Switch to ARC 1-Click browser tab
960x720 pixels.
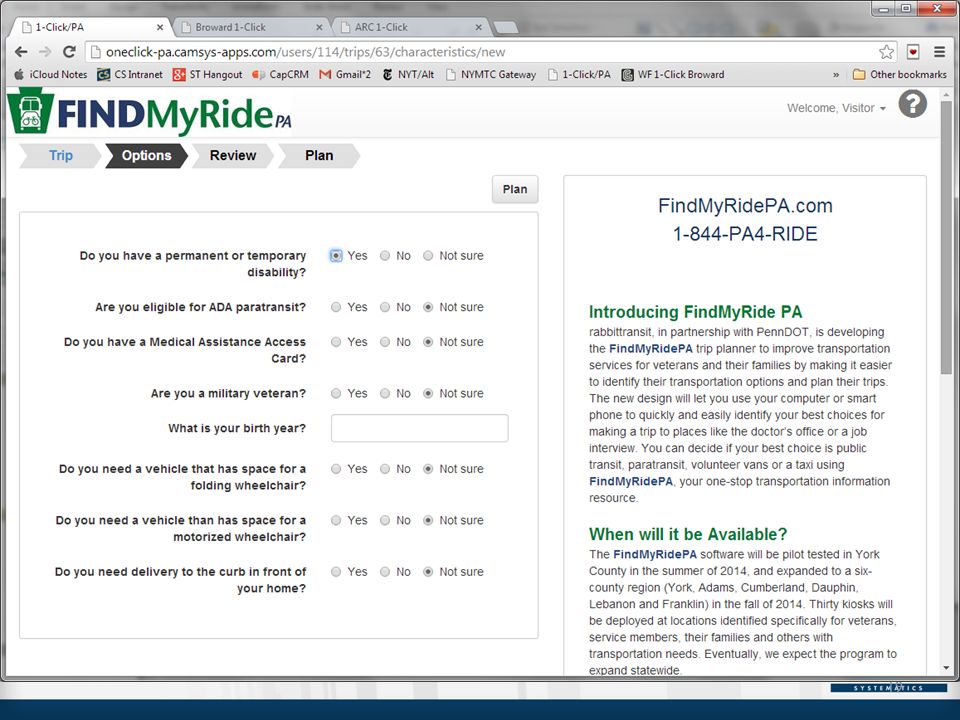411,28
